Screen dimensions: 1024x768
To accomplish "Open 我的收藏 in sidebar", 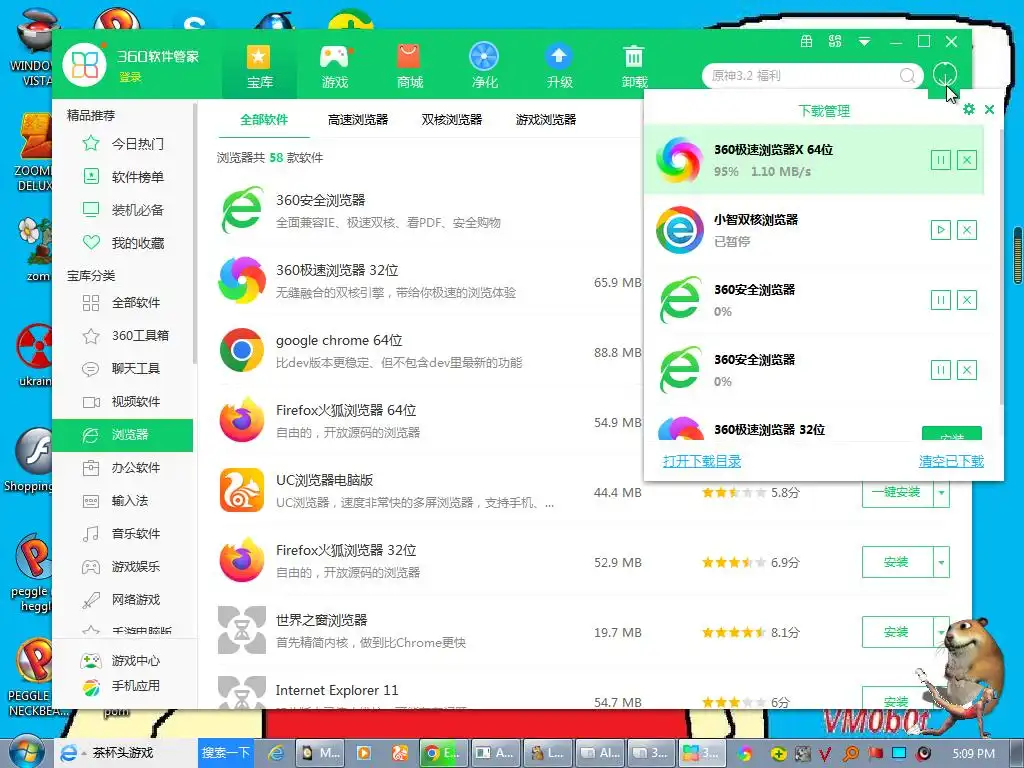I will [x=124, y=243].
